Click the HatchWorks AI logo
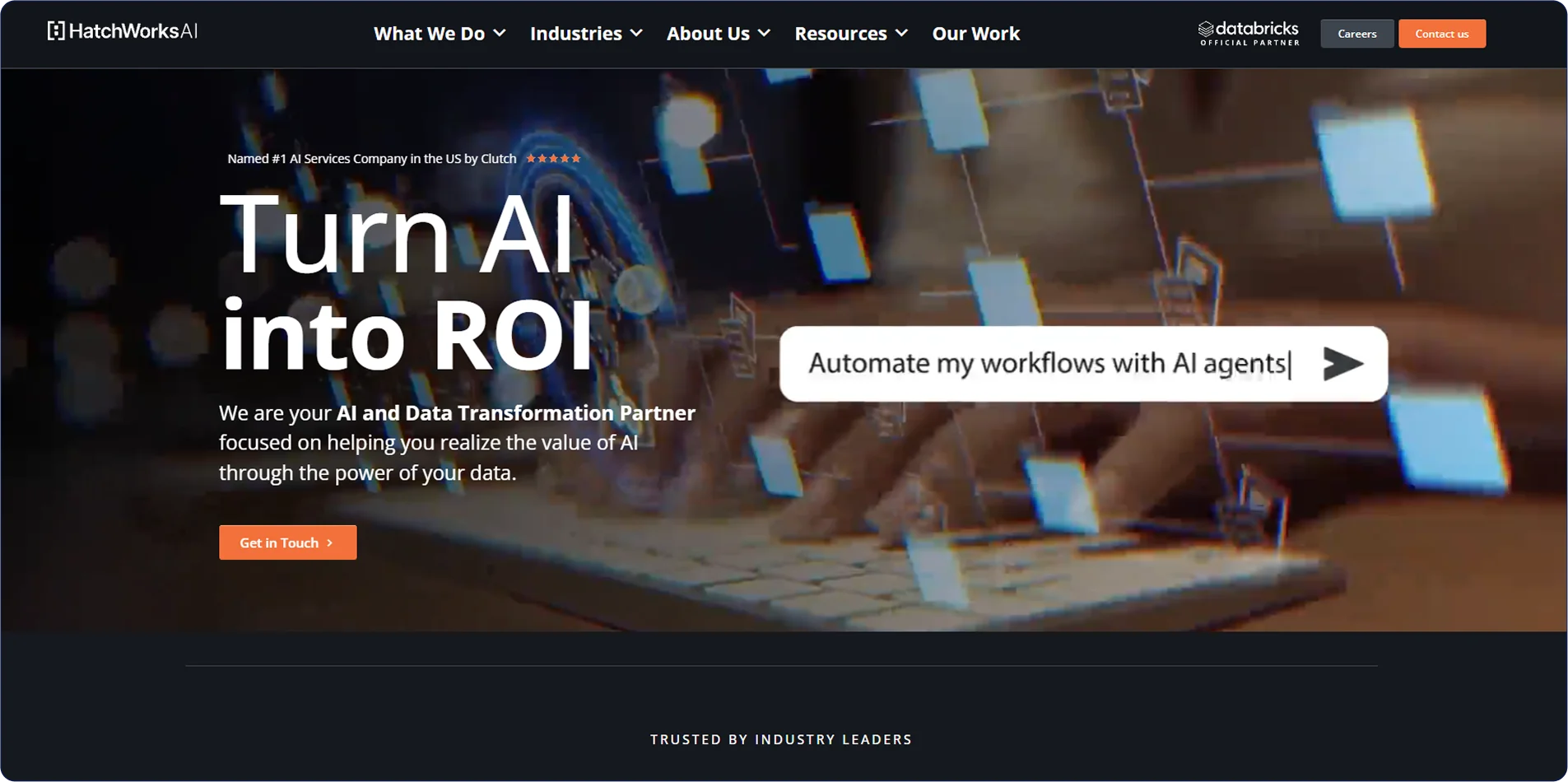This screenshot has height=782, width=1568. coord(122,31)
